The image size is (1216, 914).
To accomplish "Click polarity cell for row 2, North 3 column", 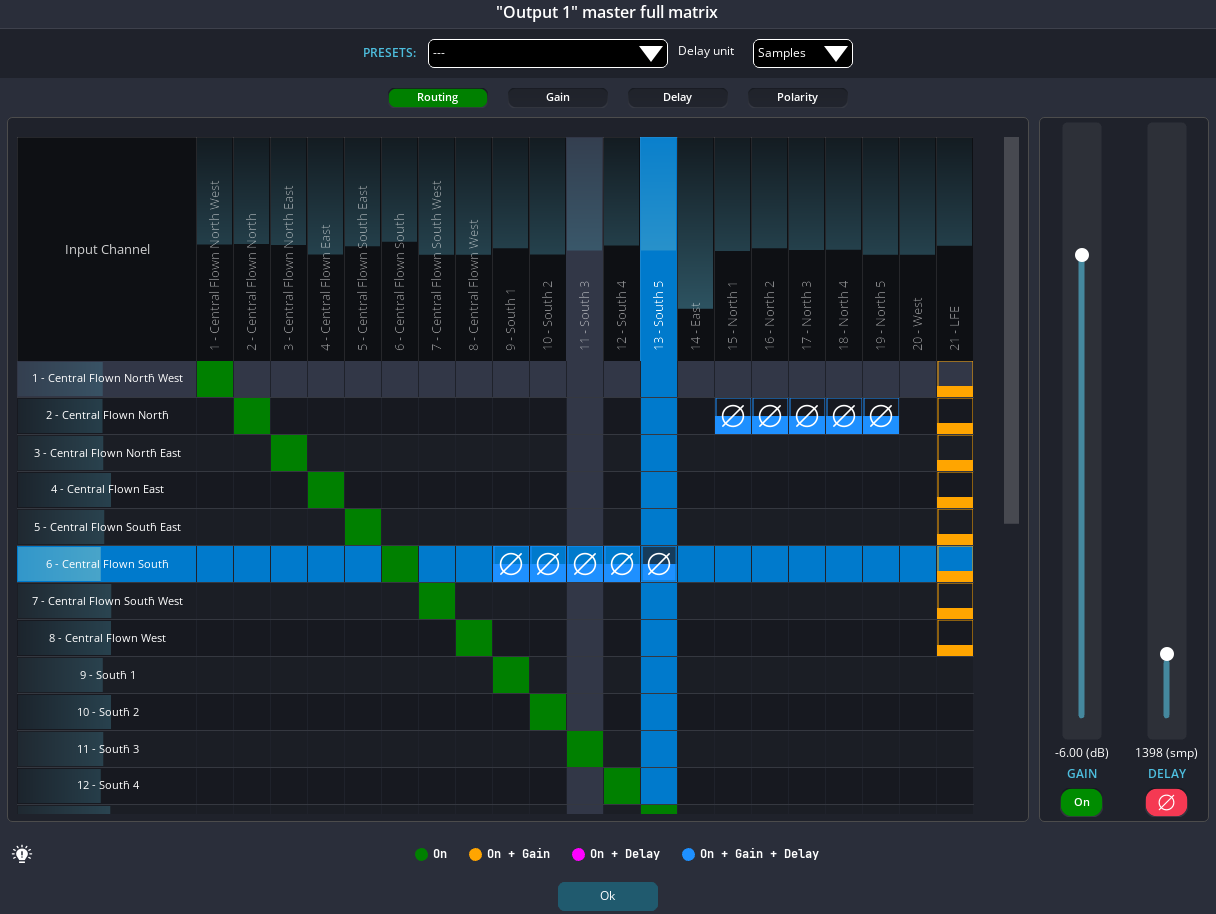I will coord(807,416).
